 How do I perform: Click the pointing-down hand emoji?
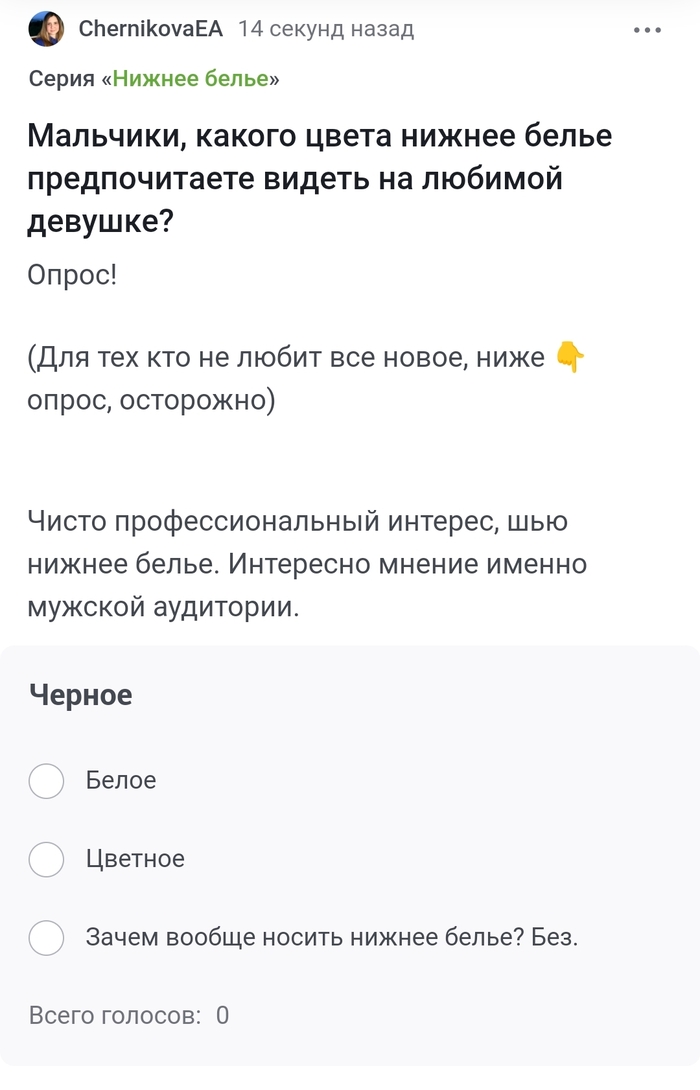tap(568, 356)
